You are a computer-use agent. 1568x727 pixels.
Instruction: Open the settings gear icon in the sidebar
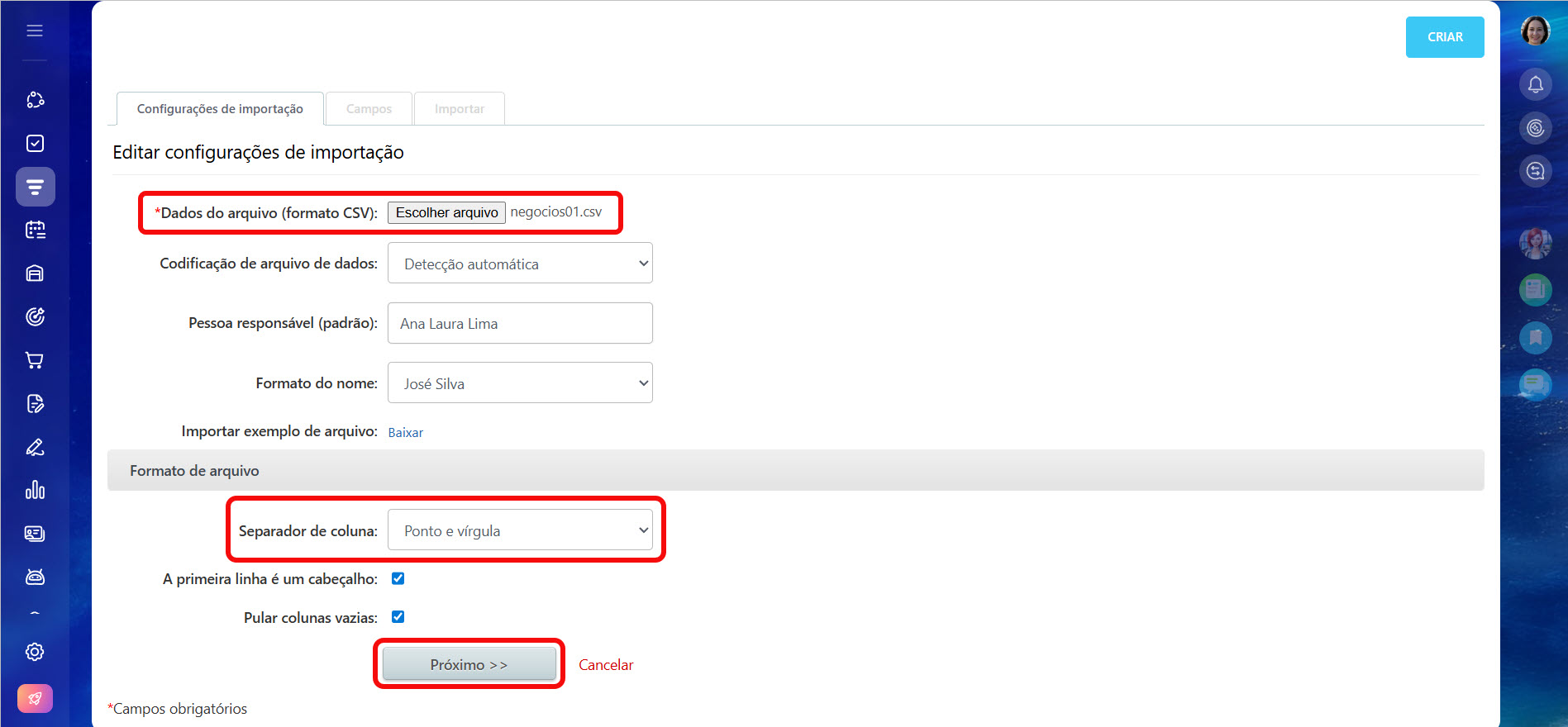35,652
